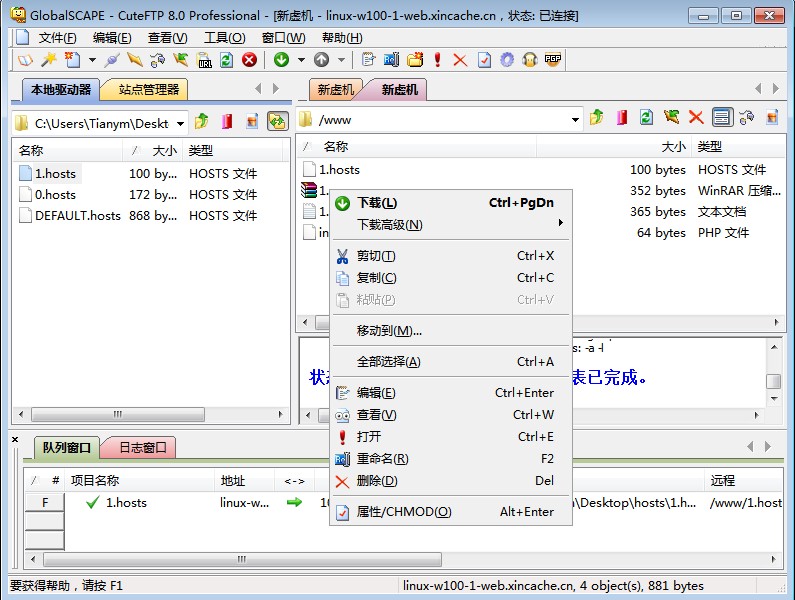Choose 重命名(R) in the context menu
Screen dimensions: 795x600
click(x=451, y=459)
